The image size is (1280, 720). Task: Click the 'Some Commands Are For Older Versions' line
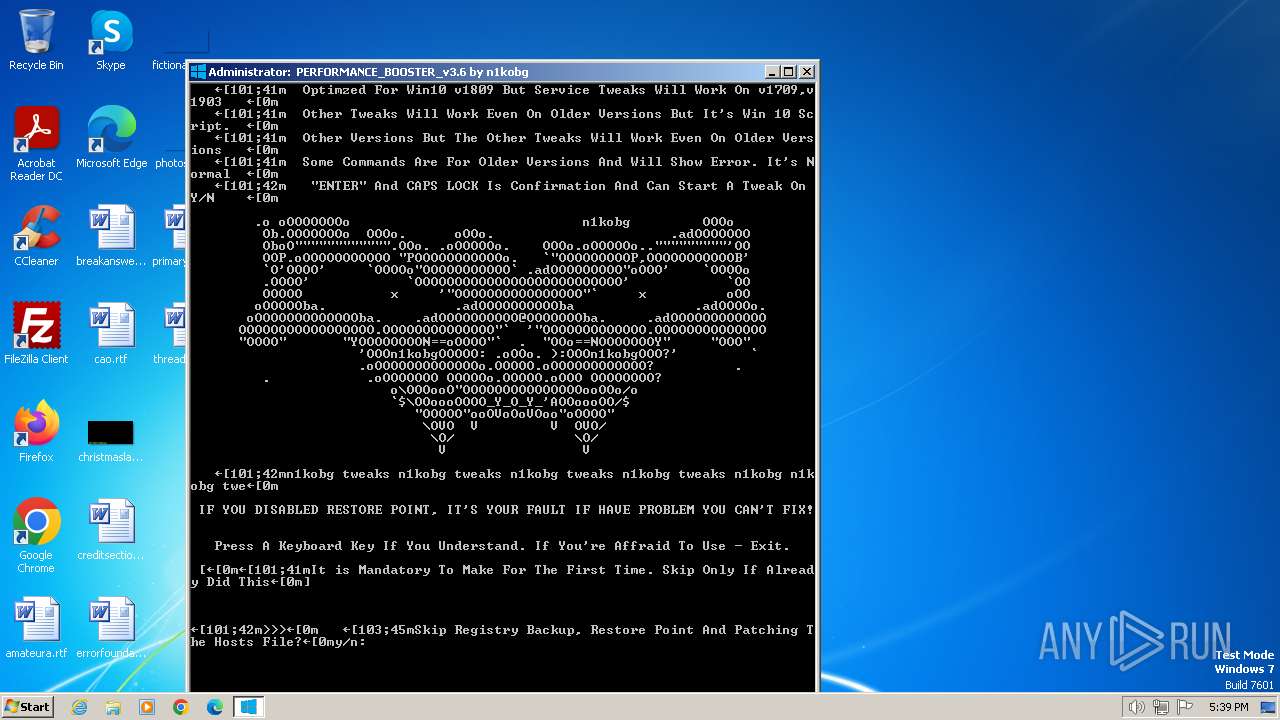click(502, 168)
